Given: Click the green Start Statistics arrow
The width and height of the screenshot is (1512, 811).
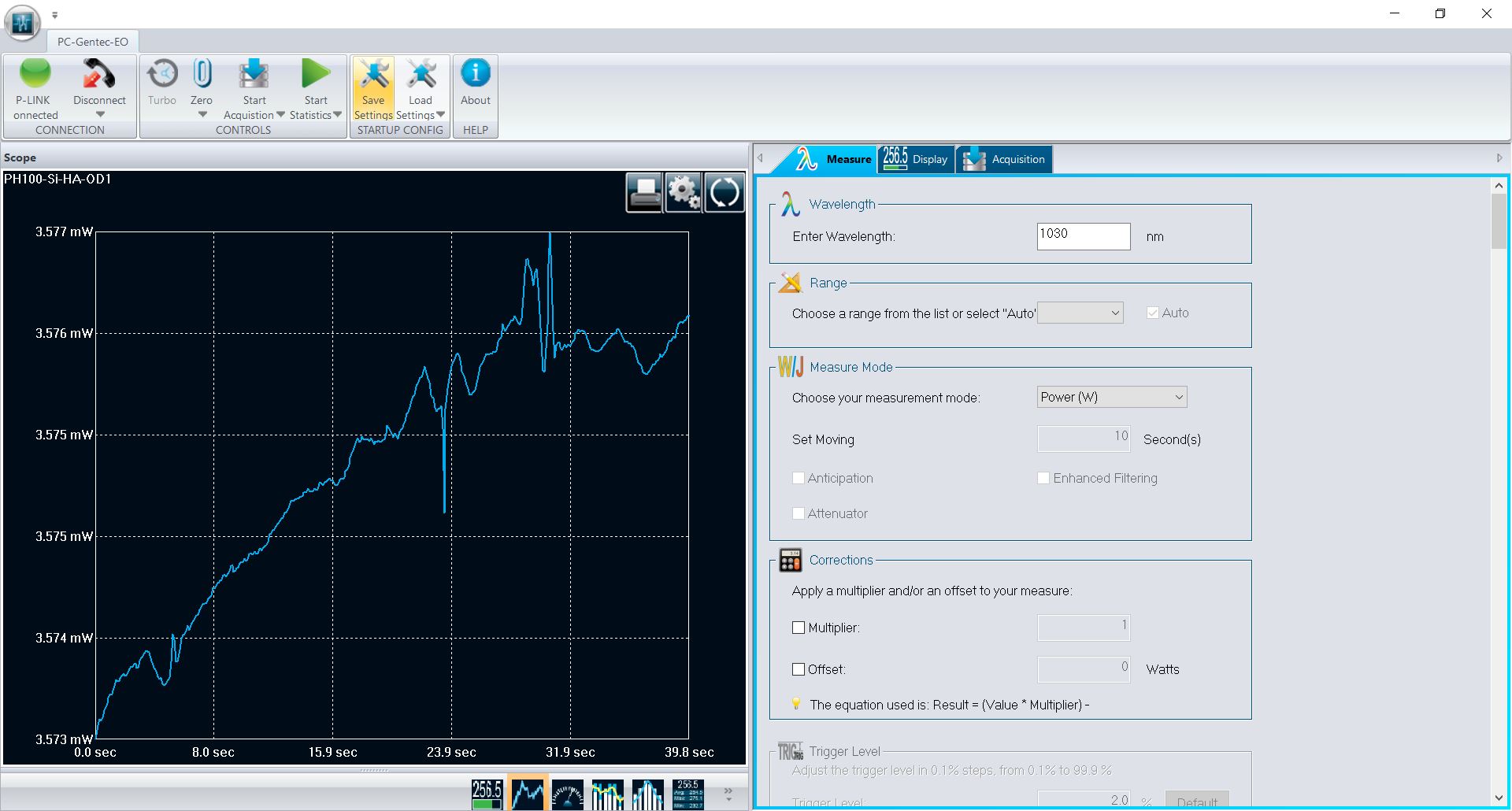Looking at the screenshot, I should [x=316, y=75].
